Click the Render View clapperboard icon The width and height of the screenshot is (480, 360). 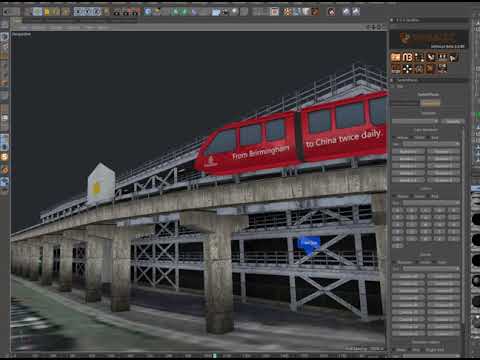(x=117, y=12)
